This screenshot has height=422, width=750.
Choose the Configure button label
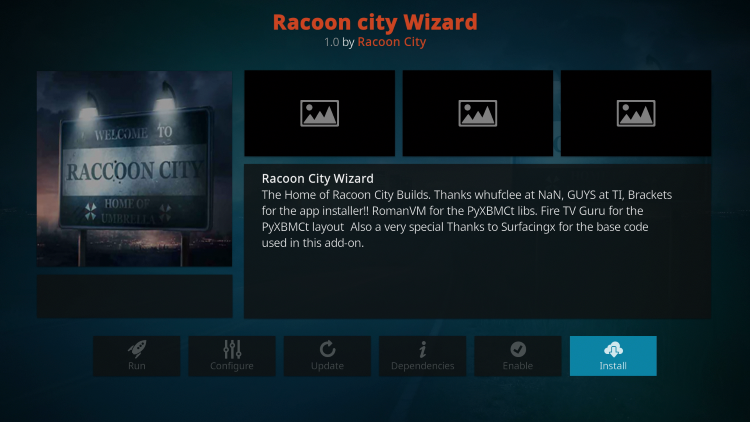click(x=232, y=366)
